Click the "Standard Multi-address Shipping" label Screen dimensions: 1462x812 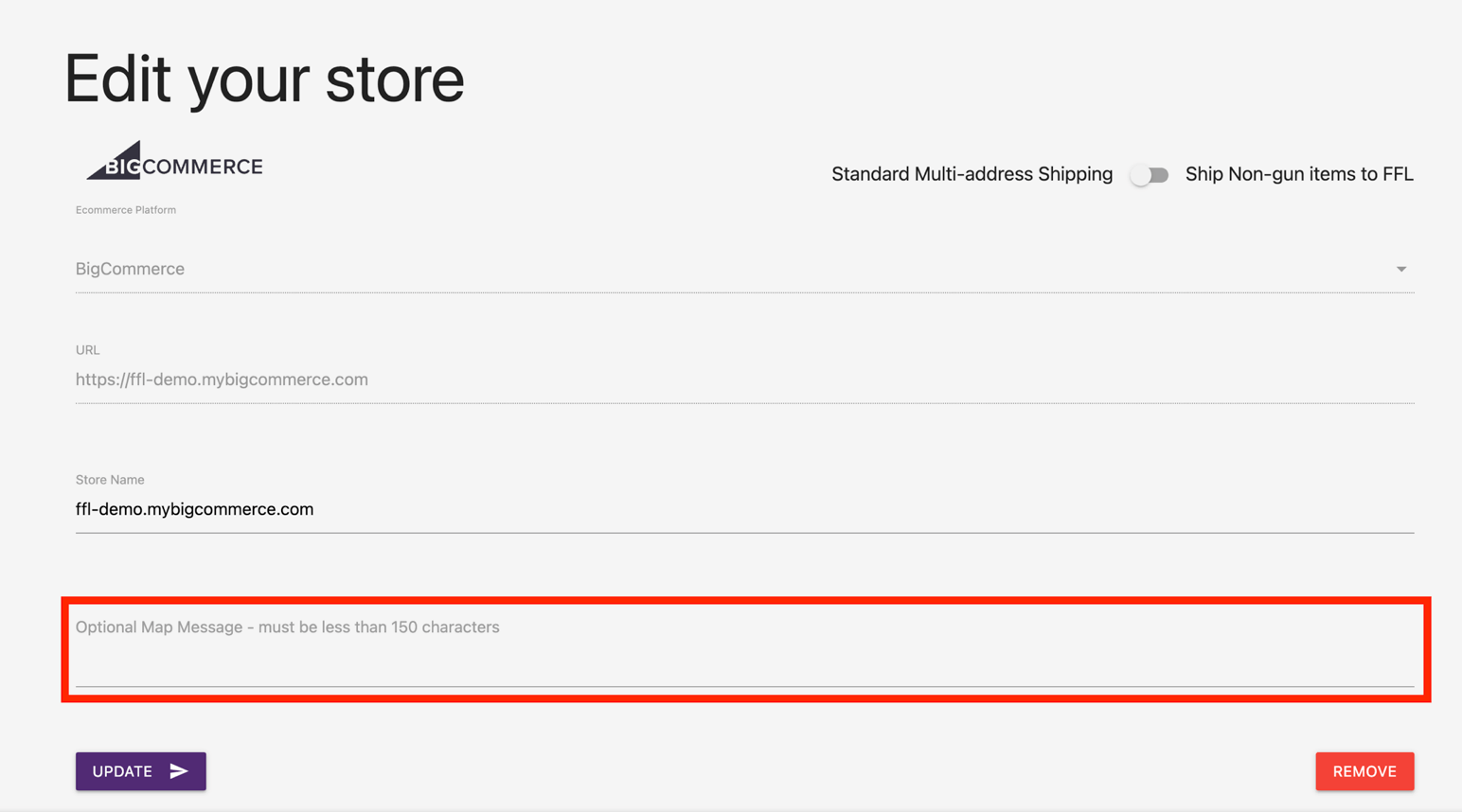point(972,174)
